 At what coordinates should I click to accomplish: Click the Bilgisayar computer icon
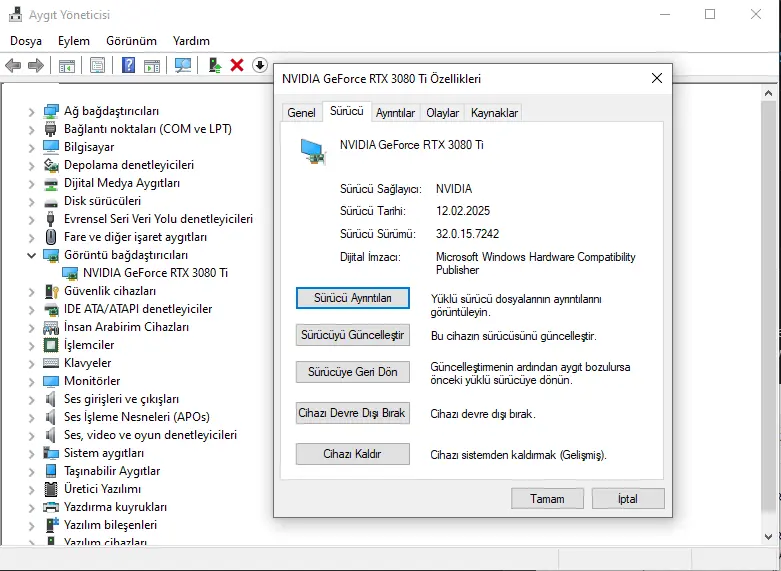[51, 147]
